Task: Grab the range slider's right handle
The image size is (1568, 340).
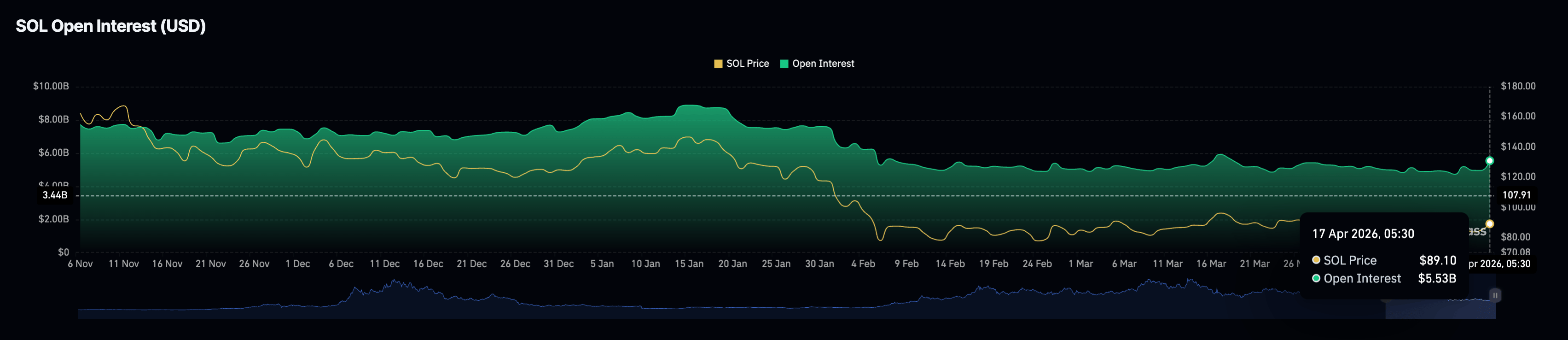Action: point(1495,295)
